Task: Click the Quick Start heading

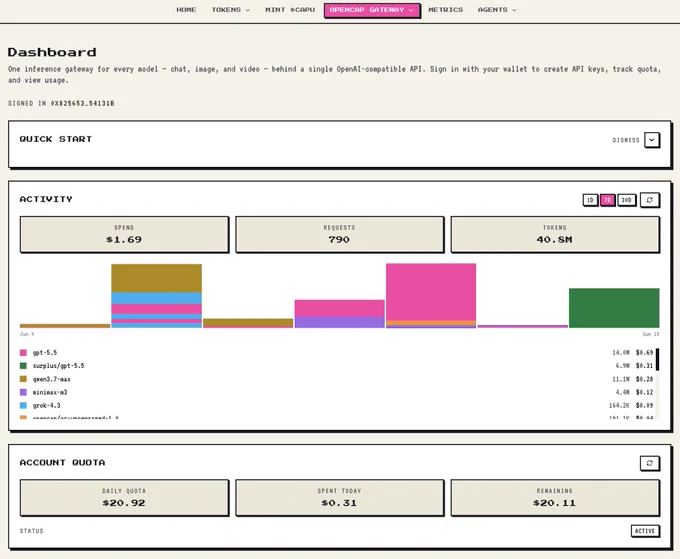Action: pos(56,139)
